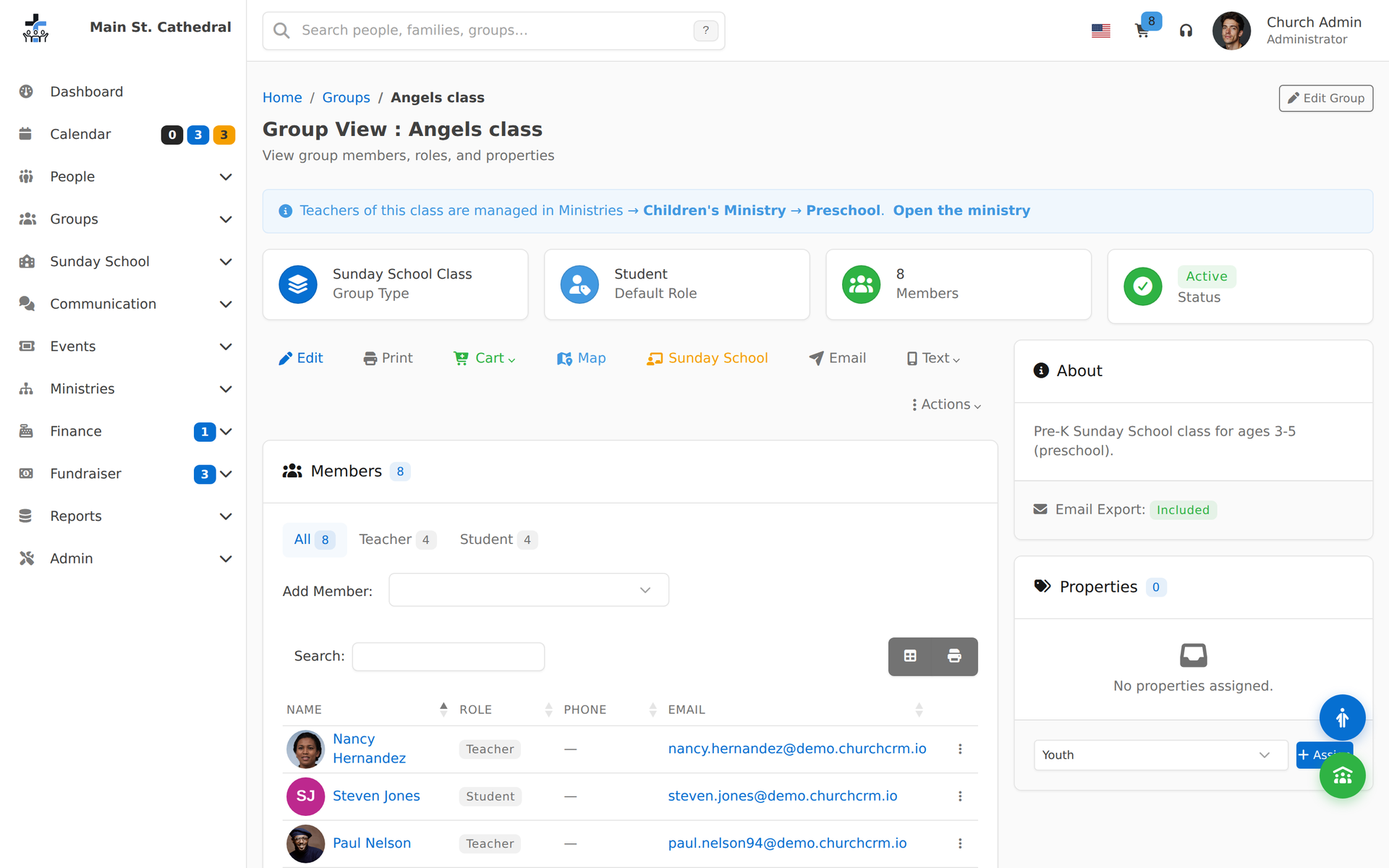Select the Teacher 4 tab
The image size is (1389, 868).
[x=397, y=540]
